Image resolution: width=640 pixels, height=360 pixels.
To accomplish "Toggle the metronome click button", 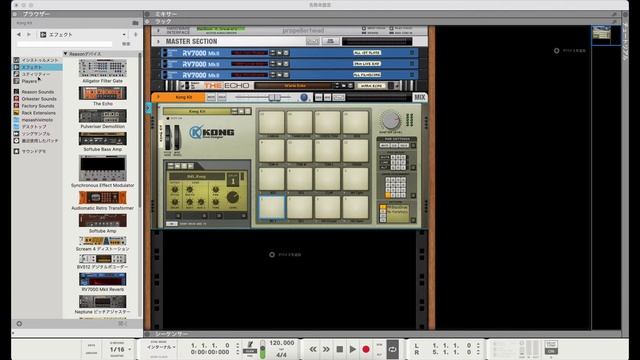I will coord(250,351).
